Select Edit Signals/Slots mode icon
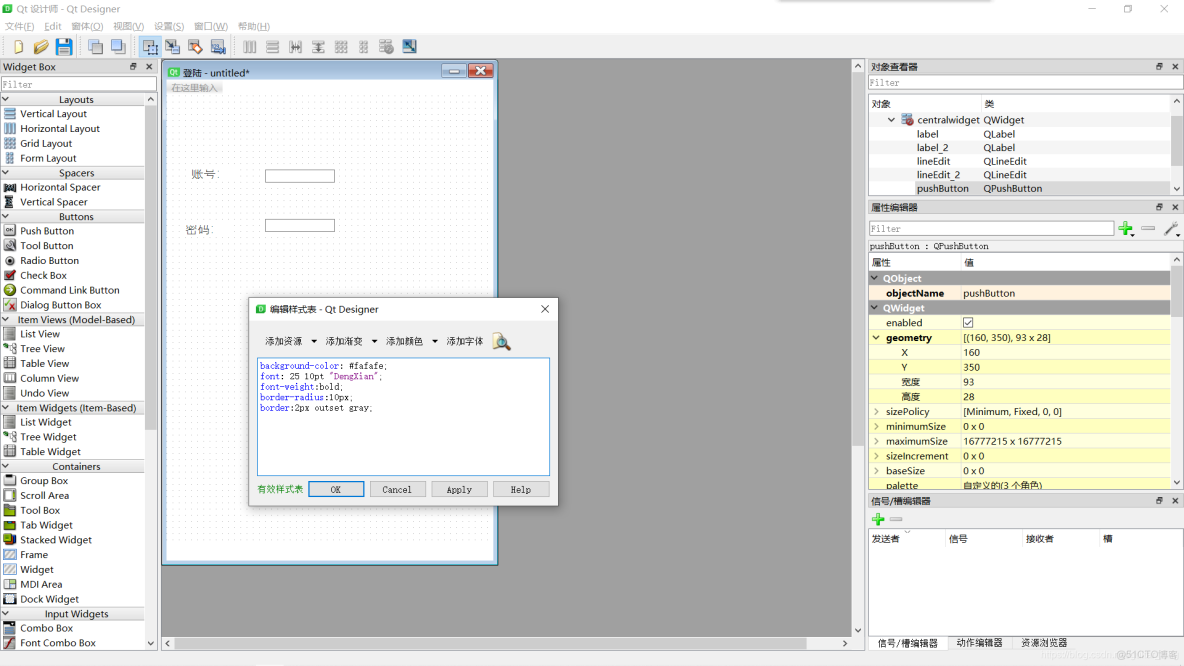Viewport: 1184px width, 666px height. click(172, 46)
